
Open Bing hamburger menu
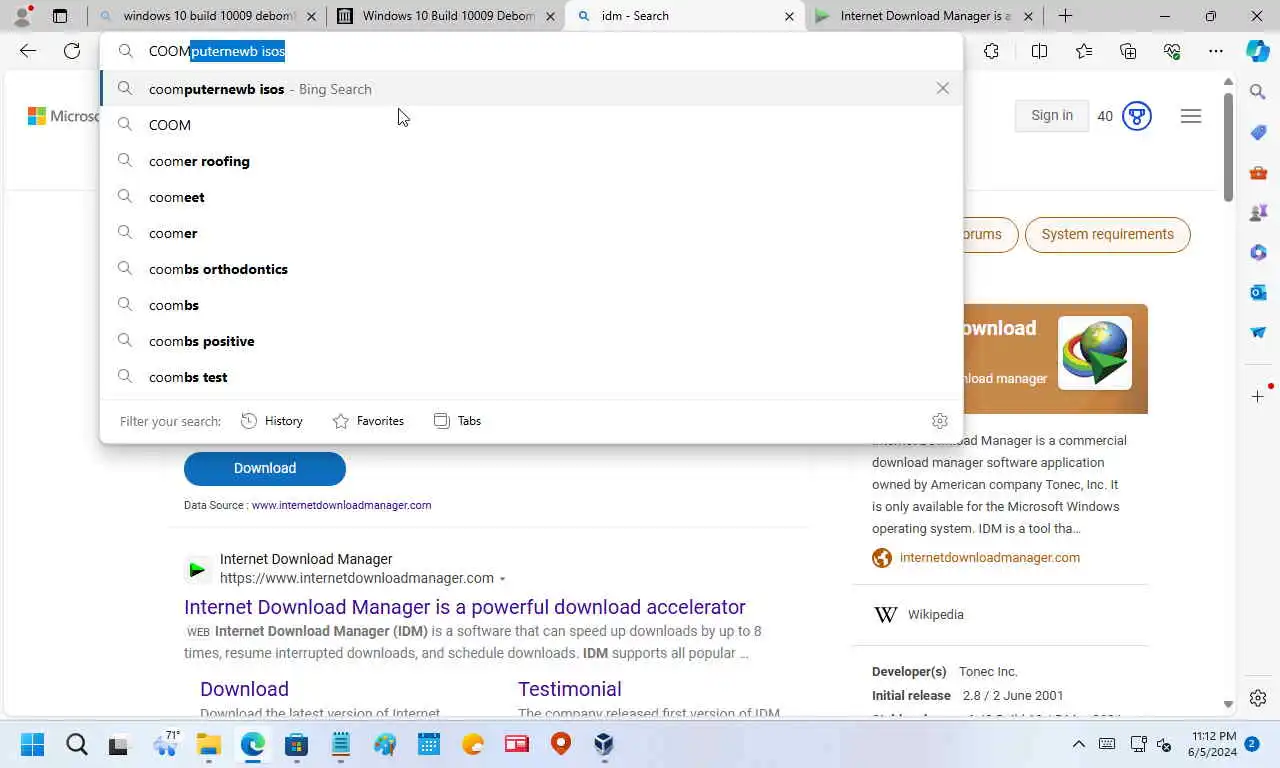1190,116
